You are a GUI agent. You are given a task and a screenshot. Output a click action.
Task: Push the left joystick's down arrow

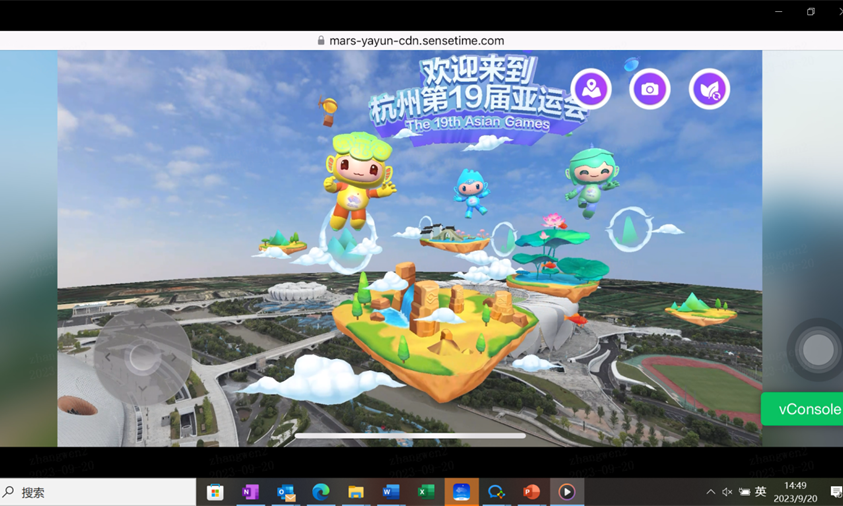tap(142, 388)
